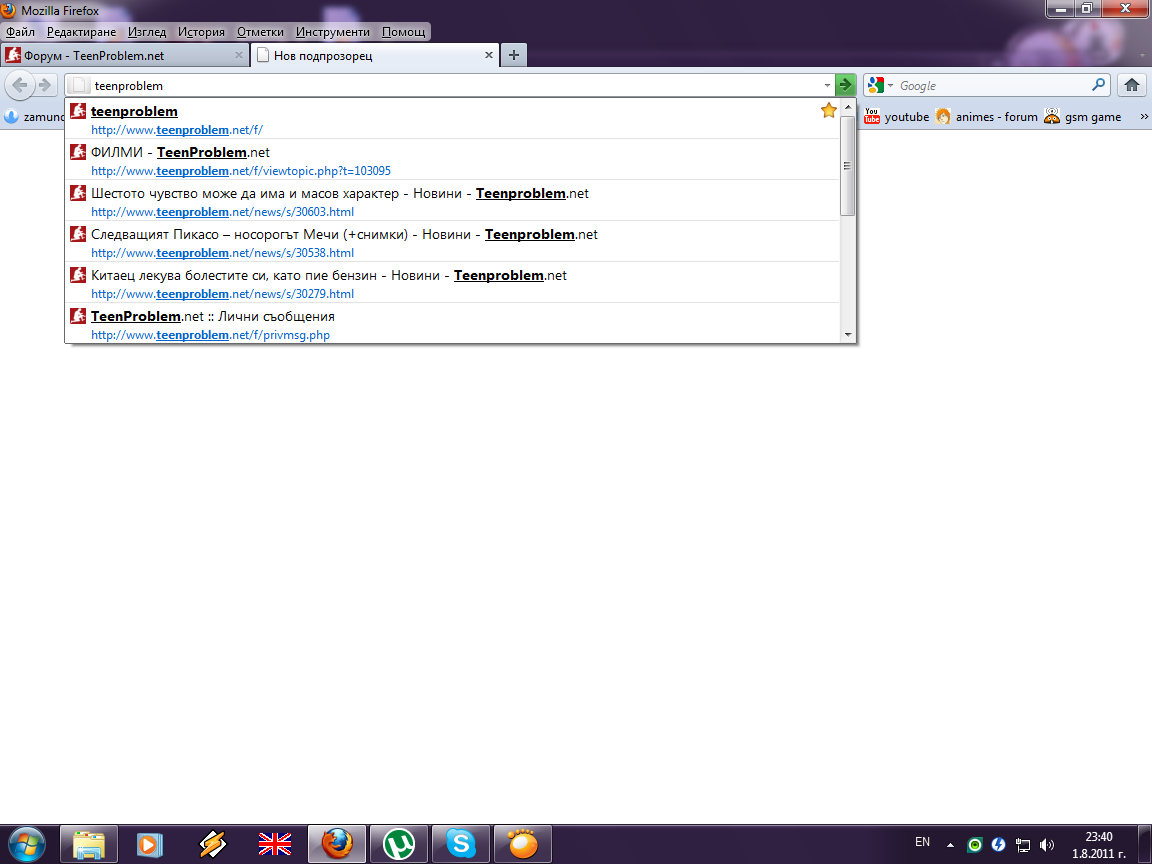Screen dimensions: 1152x864
Task: Click the Back navigation arrow
Action: tap(21, 85)
